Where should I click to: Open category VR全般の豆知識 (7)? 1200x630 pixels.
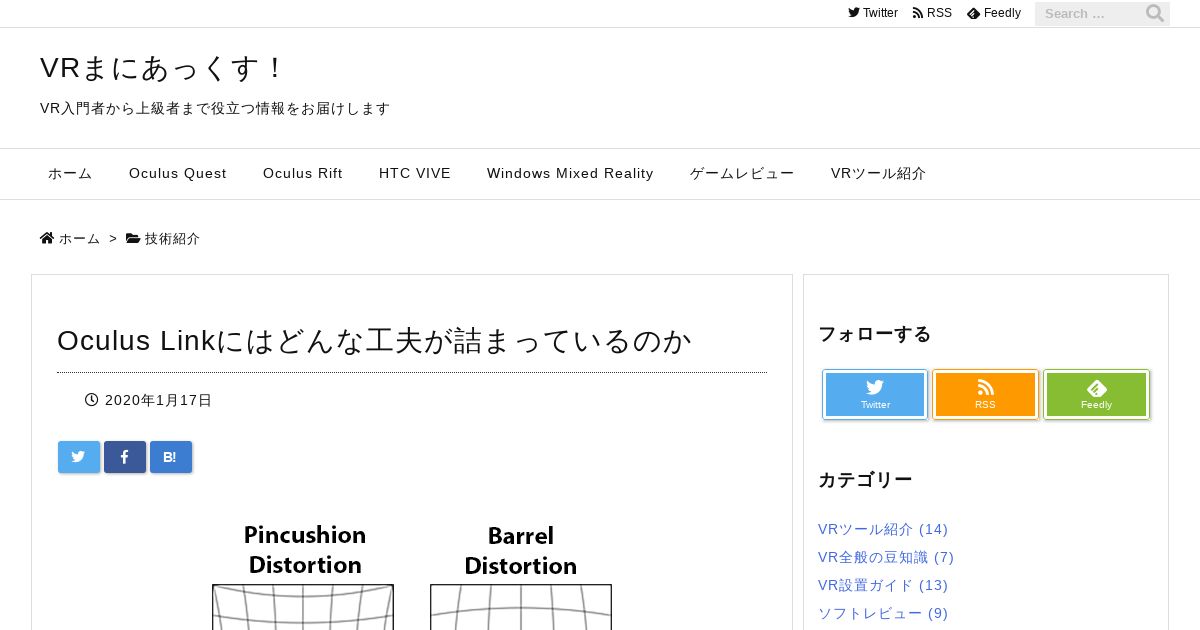tap(886, 557)
